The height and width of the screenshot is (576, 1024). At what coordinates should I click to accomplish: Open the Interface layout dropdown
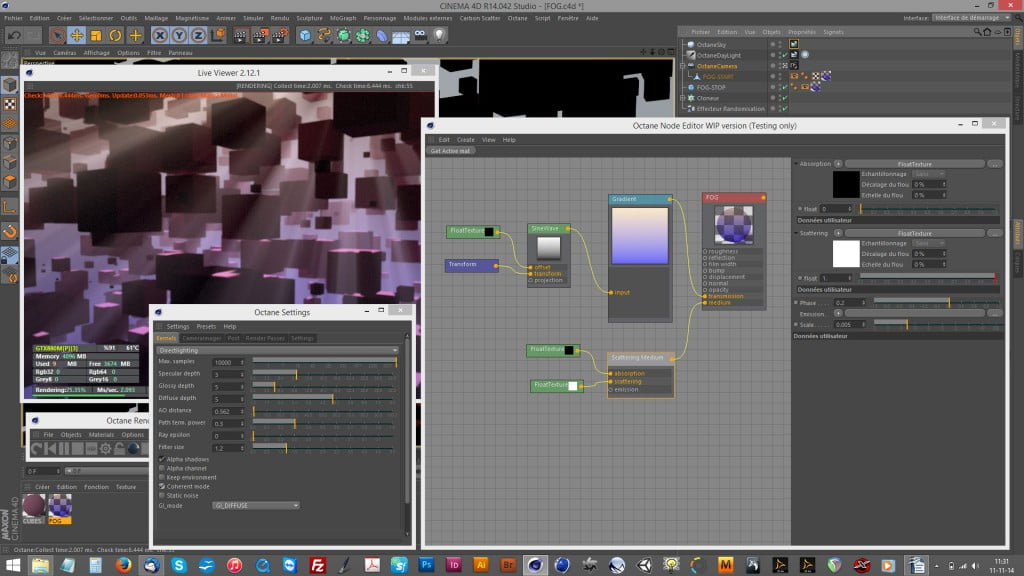pyautogui.click(x=970, y=18)
